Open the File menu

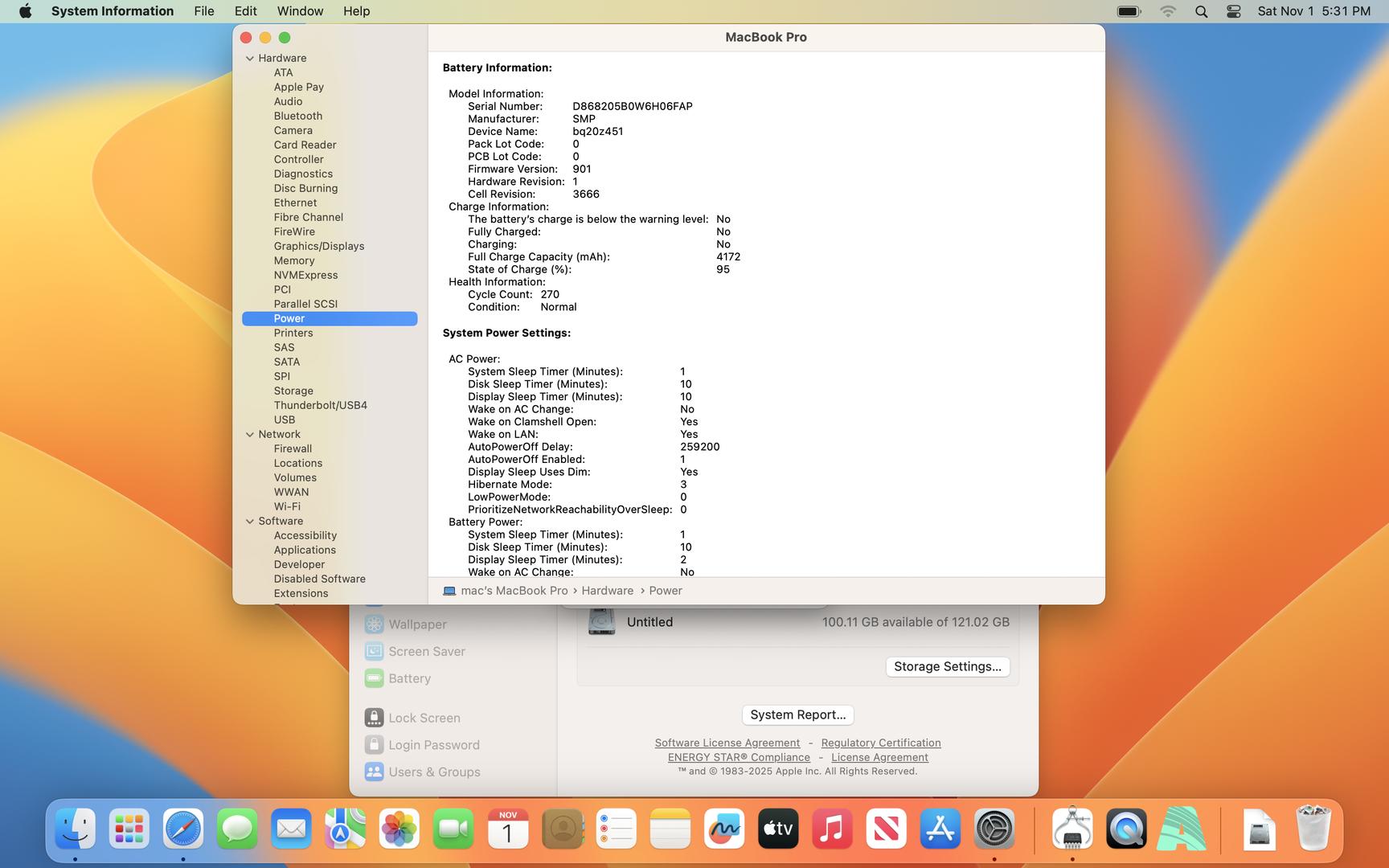coord(204,11)
